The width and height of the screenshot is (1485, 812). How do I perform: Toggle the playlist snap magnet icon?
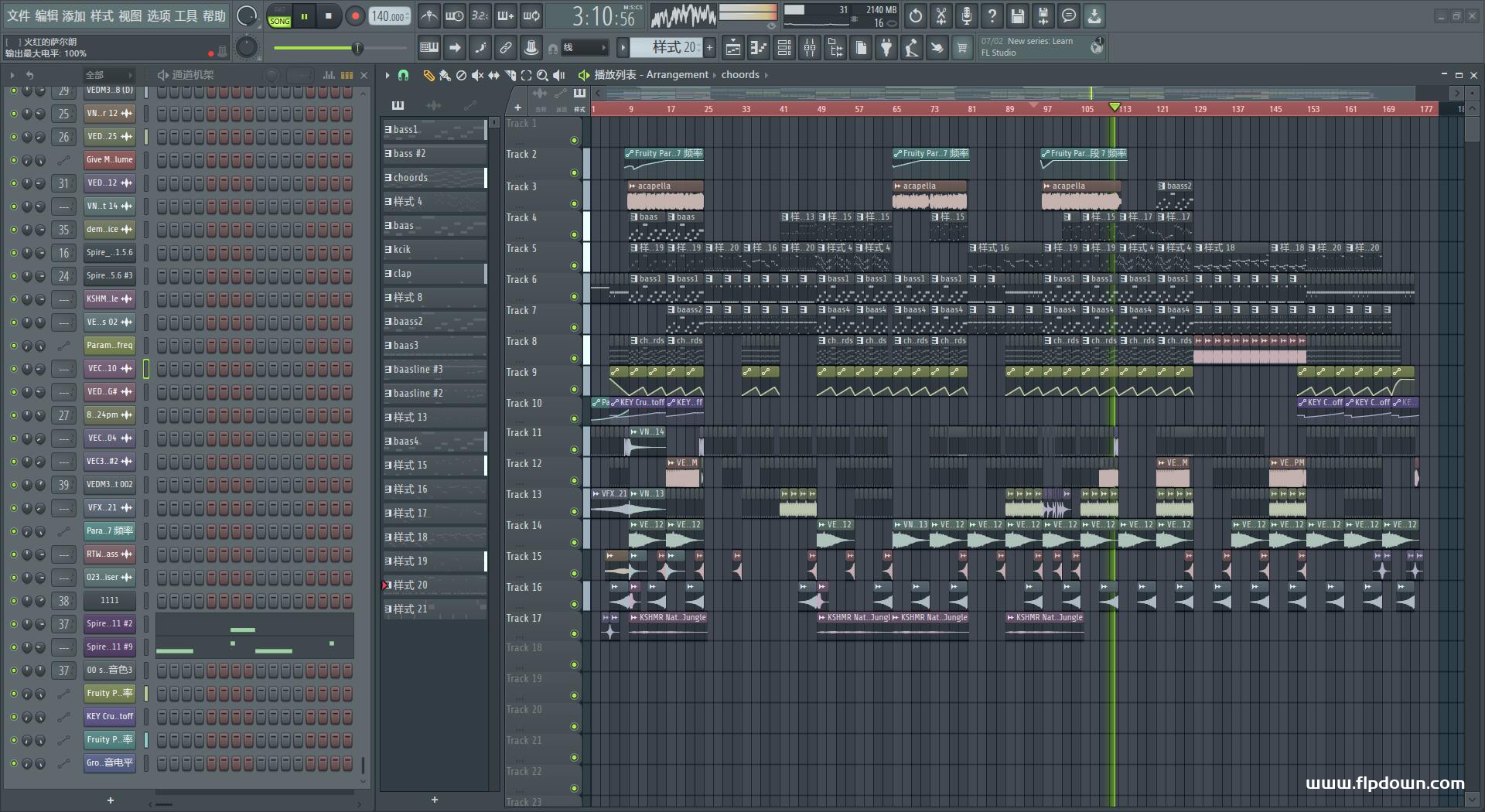click(x=403, y=75)
